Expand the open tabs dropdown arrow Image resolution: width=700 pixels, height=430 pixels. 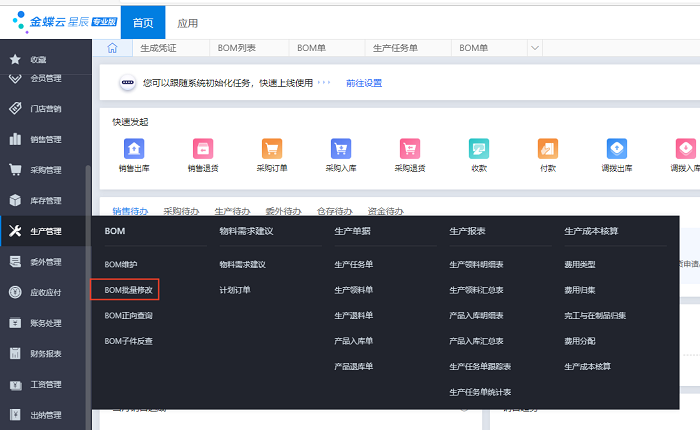tap(535, 47)
